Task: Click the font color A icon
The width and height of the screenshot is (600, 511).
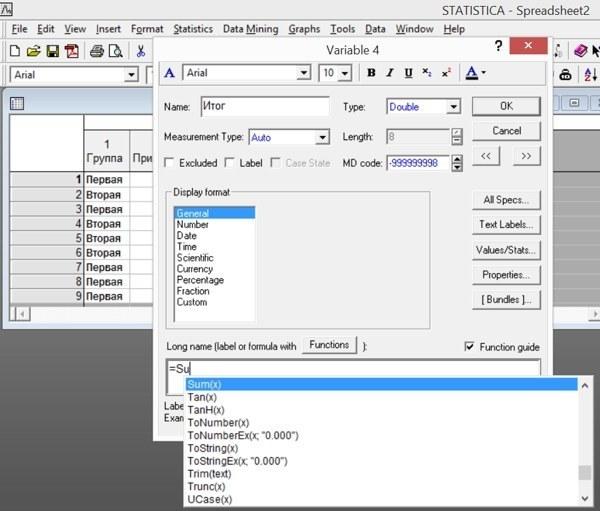Action: [x=471, y=73]
